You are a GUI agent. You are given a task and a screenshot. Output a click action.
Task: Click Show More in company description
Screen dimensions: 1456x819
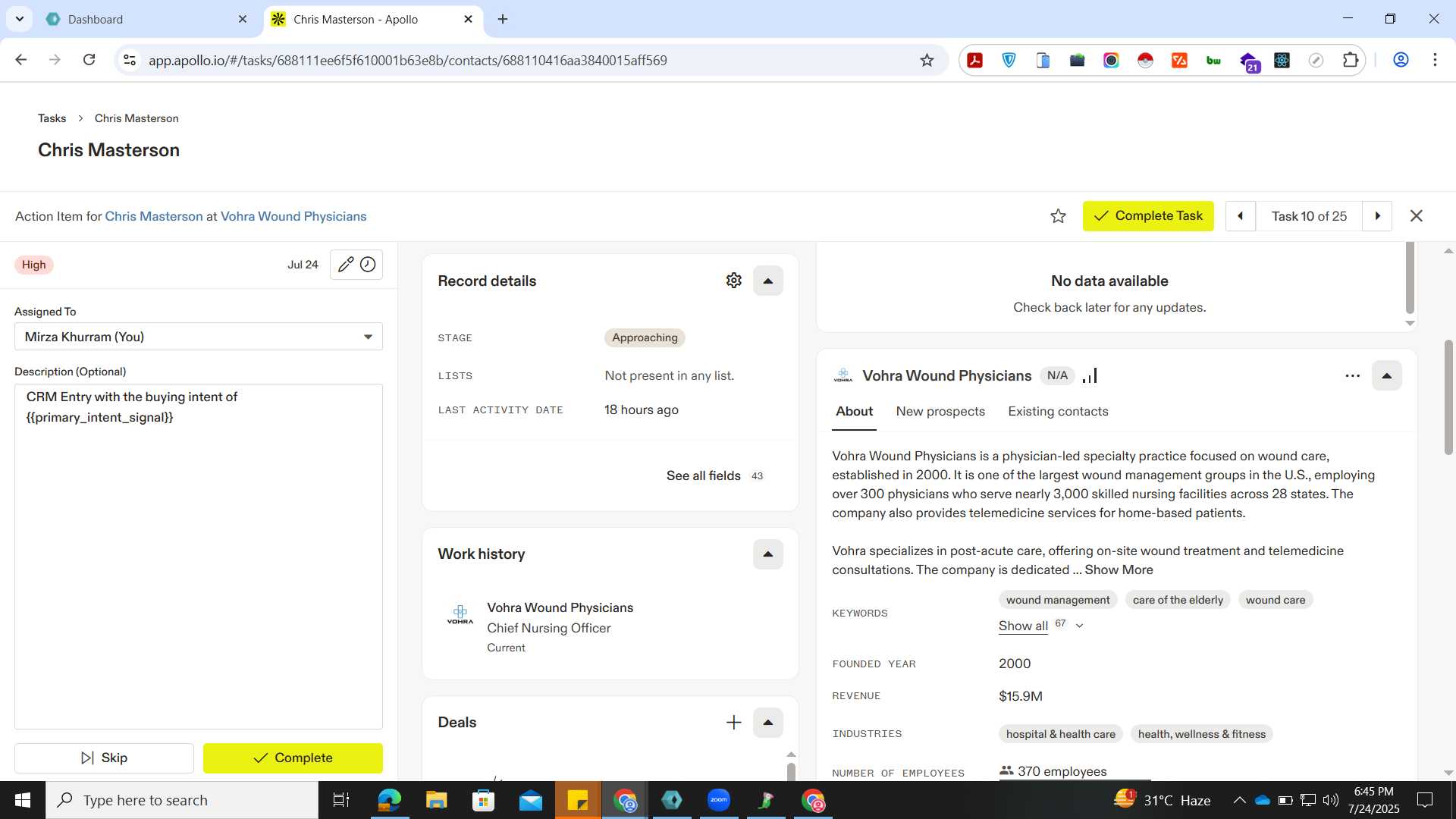pyautogui.click(x=1119, y=570)
